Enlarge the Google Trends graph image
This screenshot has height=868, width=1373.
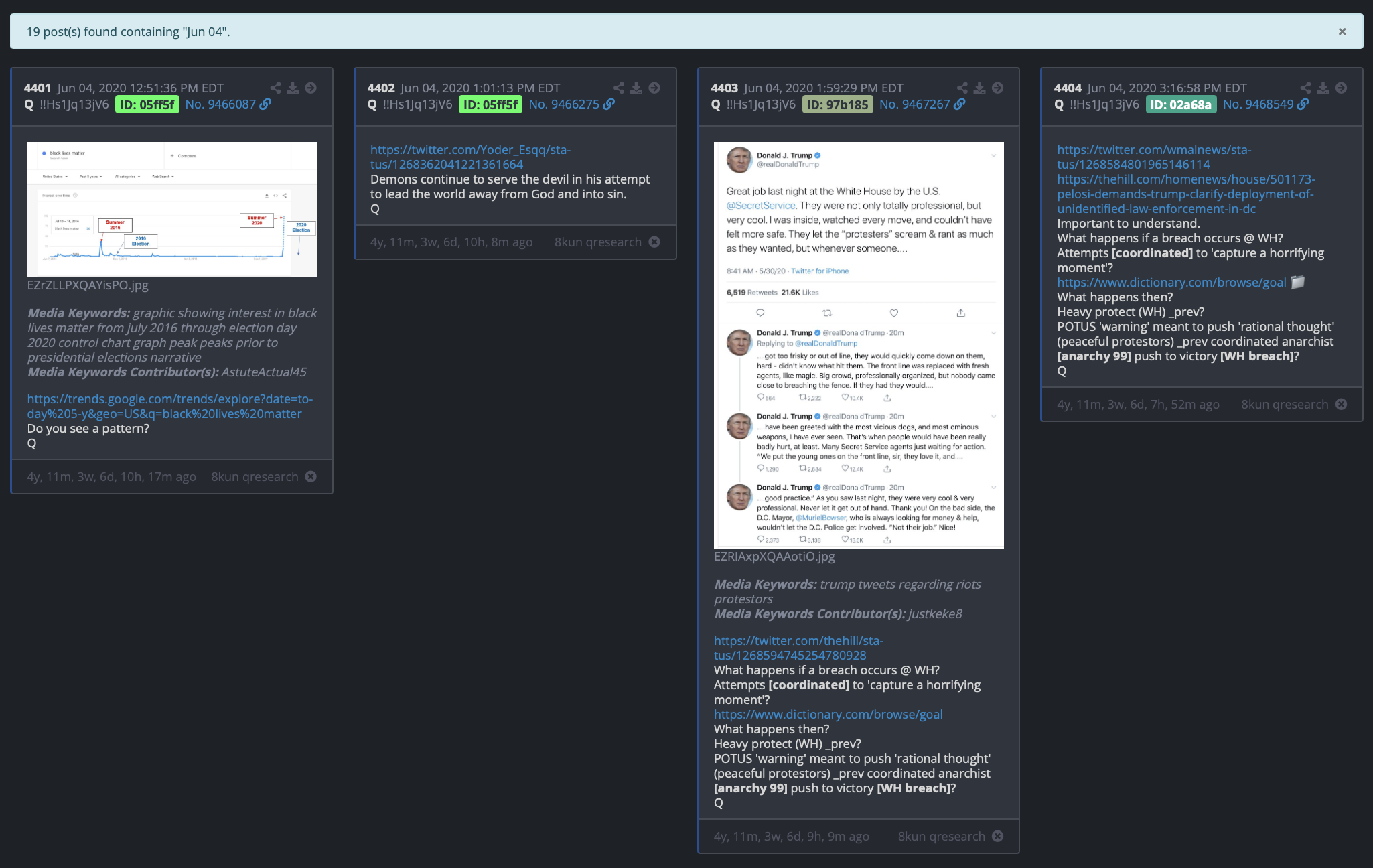tap(172, 209)
